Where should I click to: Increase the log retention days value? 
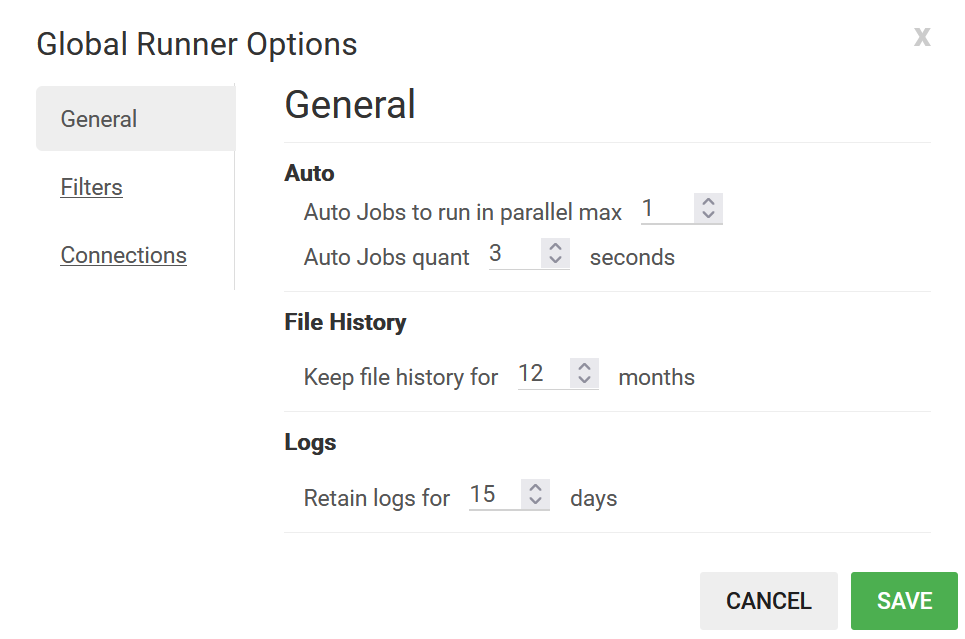click(536, 489)
